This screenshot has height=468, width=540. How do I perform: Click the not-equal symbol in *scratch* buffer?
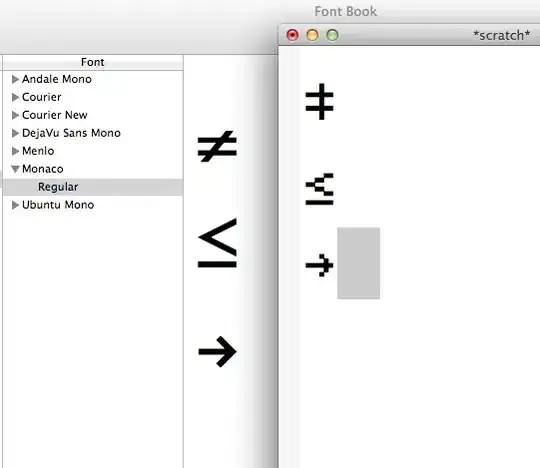coord(320,102)
